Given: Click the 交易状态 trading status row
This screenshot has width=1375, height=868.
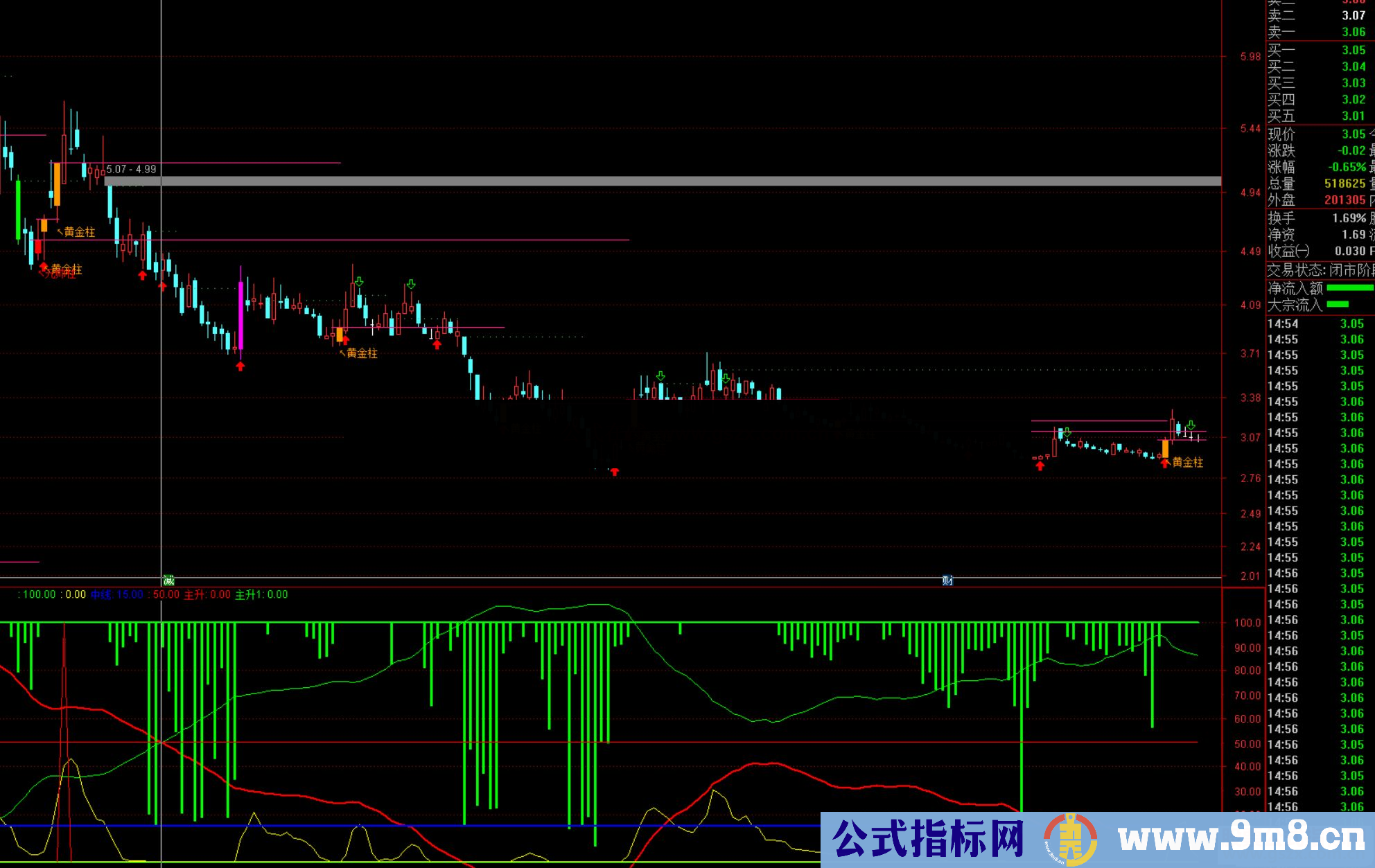Looking at the screenshot, I should 1320,270.
